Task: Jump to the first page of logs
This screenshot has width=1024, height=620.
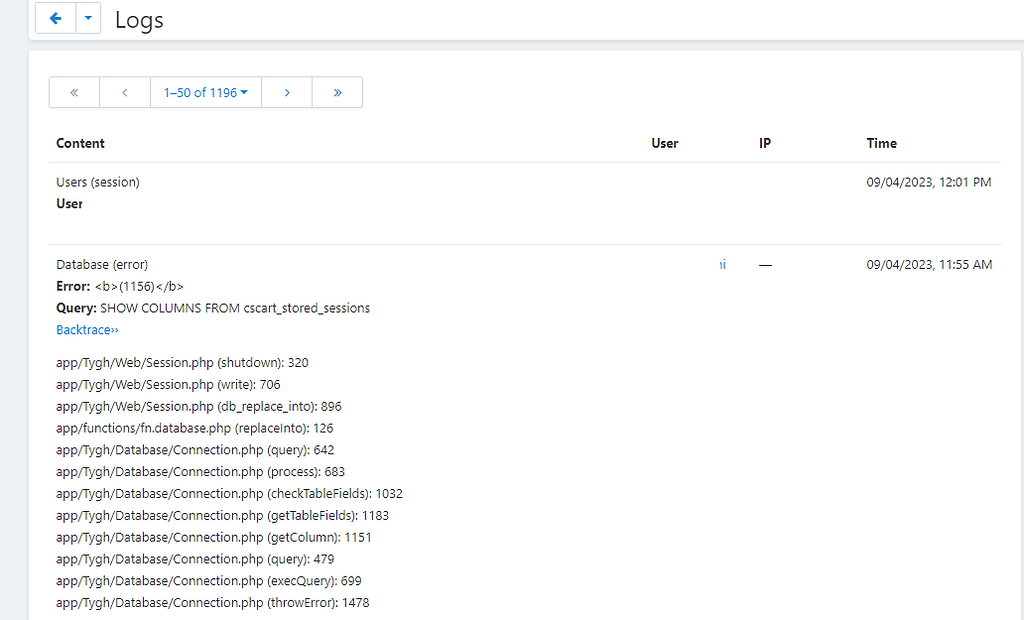Action: click(74, 92)
